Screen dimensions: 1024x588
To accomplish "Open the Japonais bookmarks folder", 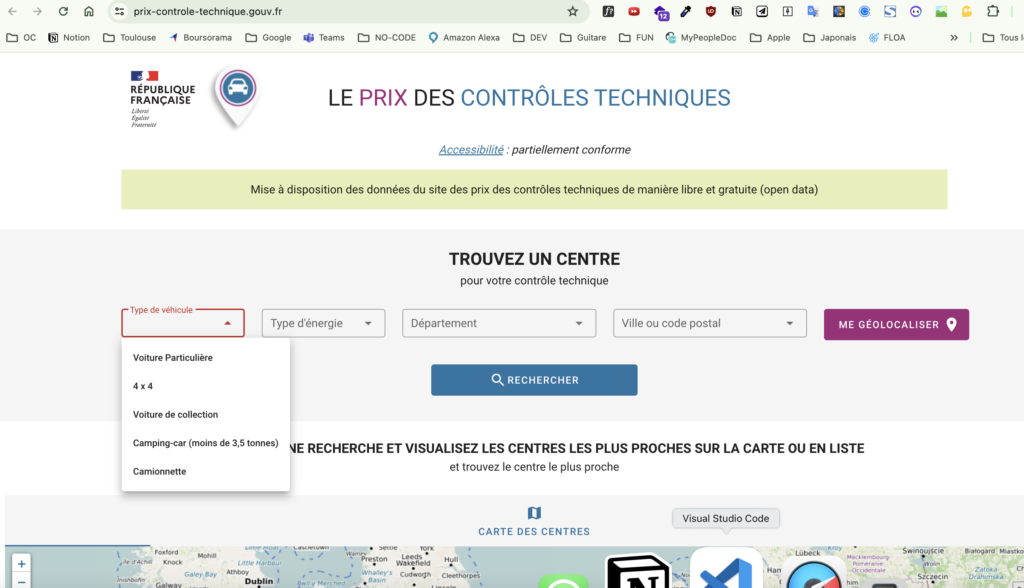I will tap(829, 38).
